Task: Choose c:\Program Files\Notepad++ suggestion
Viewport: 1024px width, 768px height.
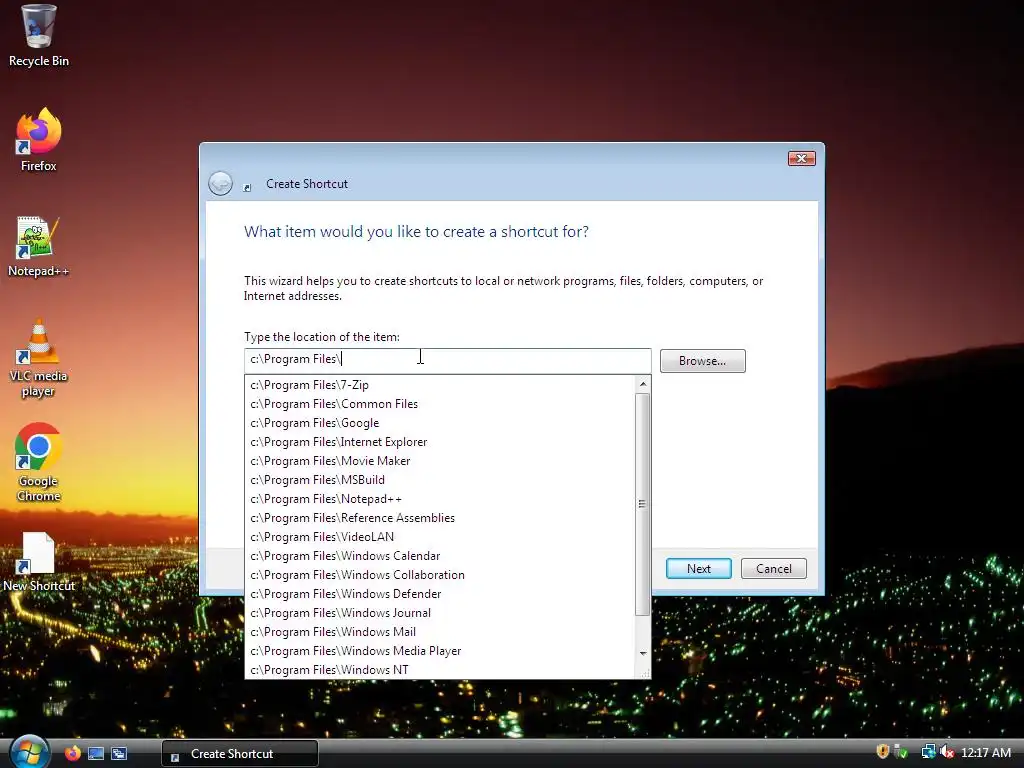Action: click(440, 498)
